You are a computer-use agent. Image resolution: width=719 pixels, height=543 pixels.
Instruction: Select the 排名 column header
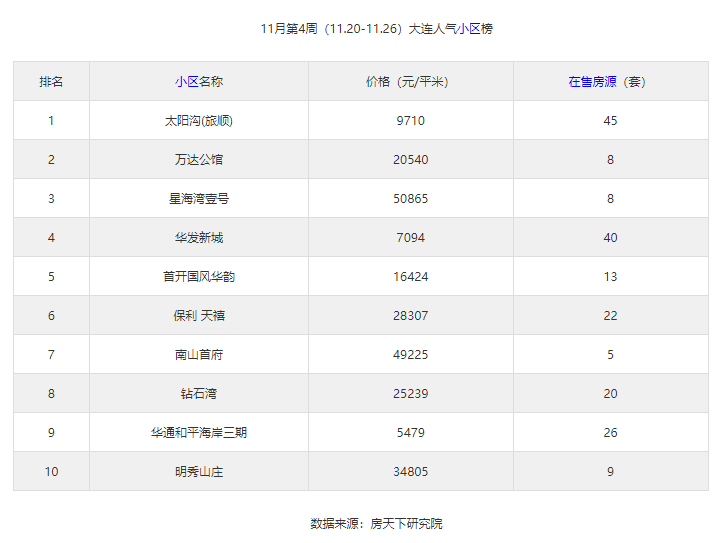[x=51, y=82]
